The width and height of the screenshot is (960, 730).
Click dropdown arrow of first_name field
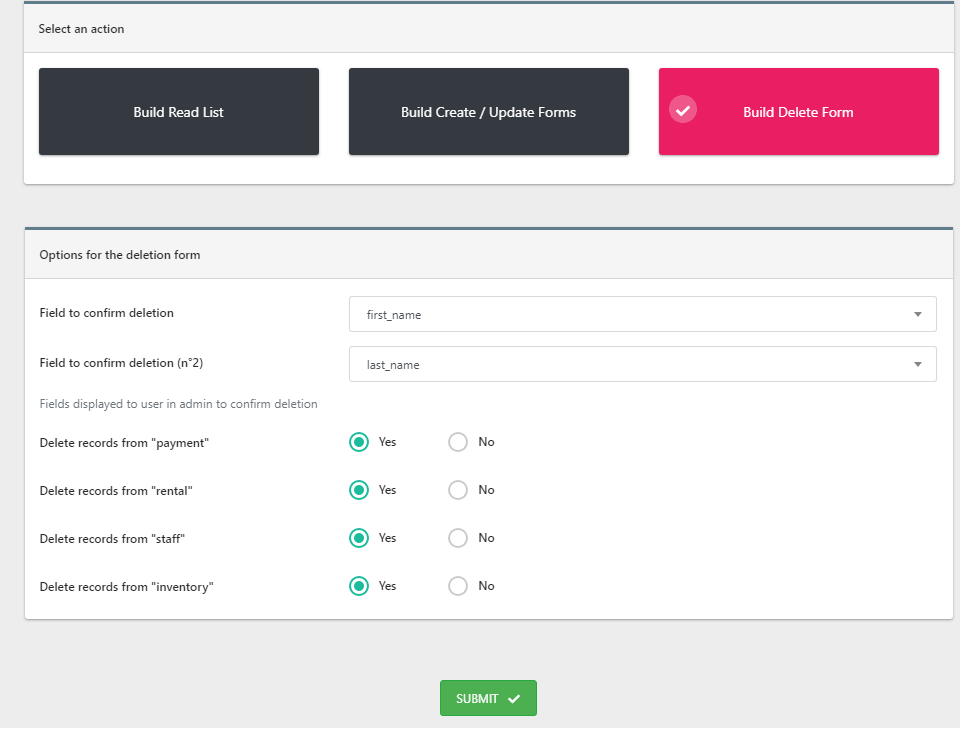[x=917, y=314]
